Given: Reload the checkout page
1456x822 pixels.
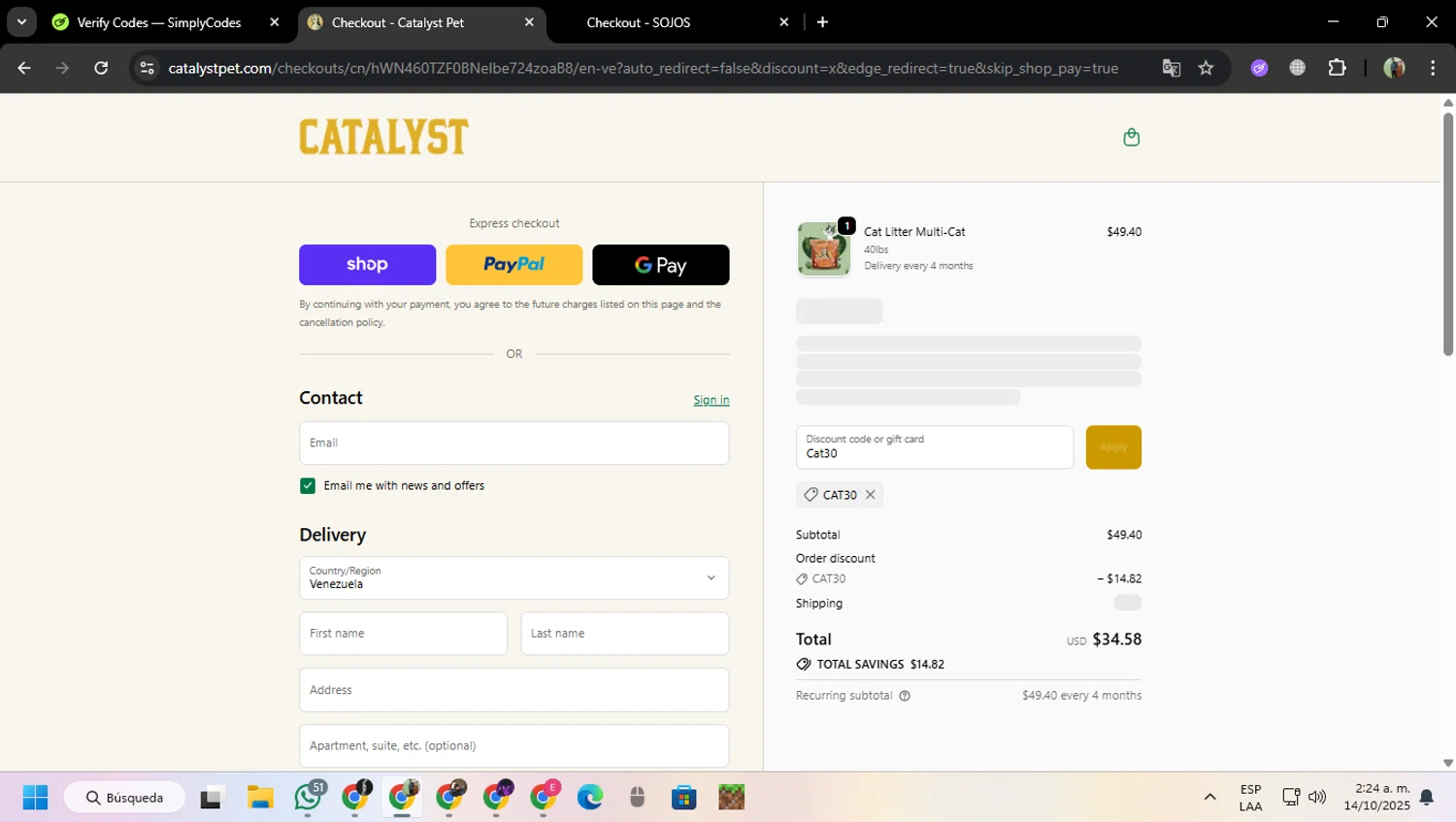Looking at the screenshot, I should pyautogui.click(x=101, y=68).
